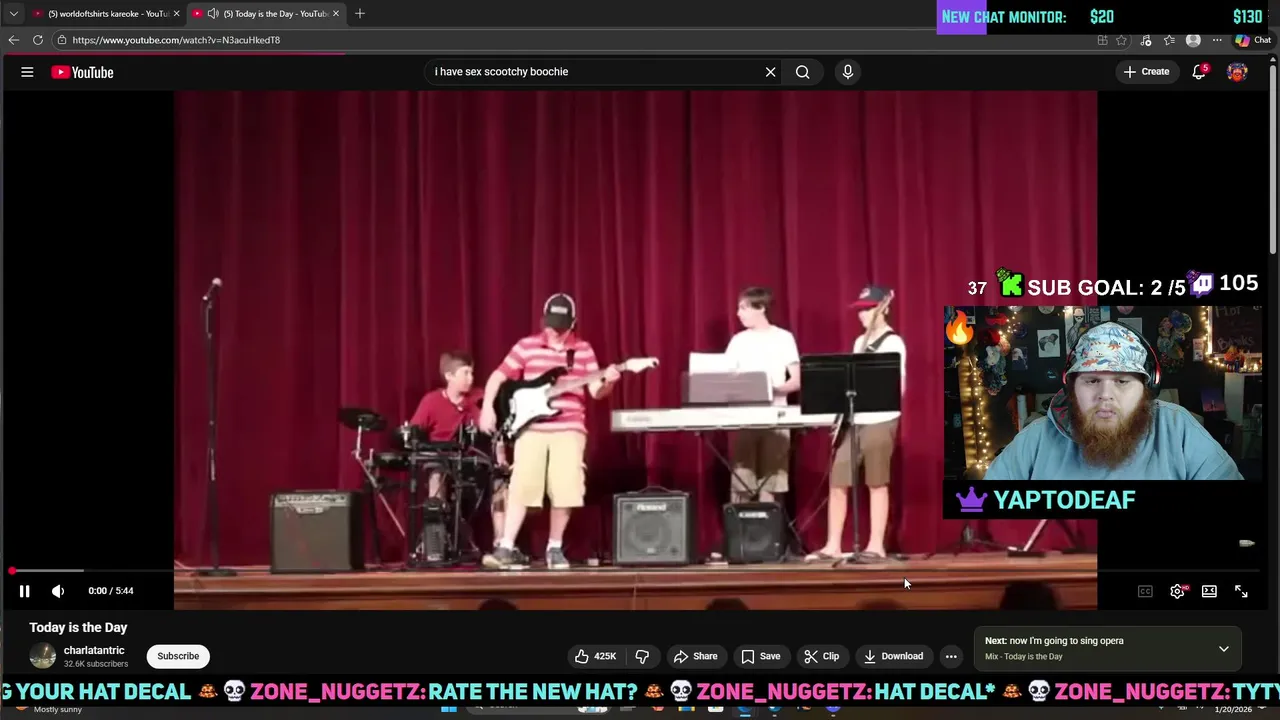Viewport: 1280px width, 720px height.
Task: Open a new browser tab
Action: [360, 14]
